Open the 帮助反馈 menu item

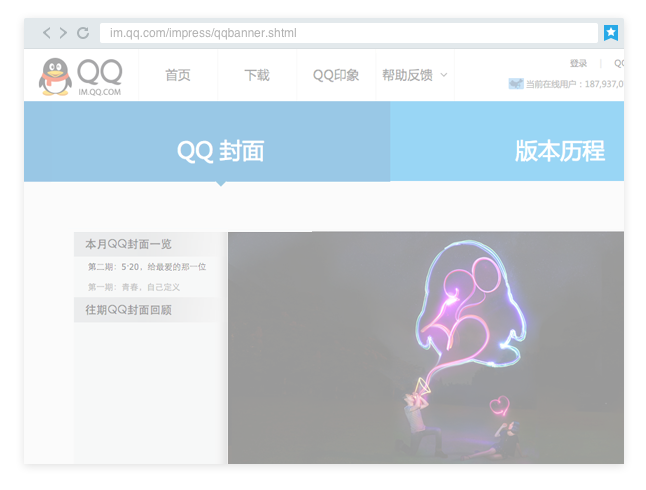click(x=407, y=75)
